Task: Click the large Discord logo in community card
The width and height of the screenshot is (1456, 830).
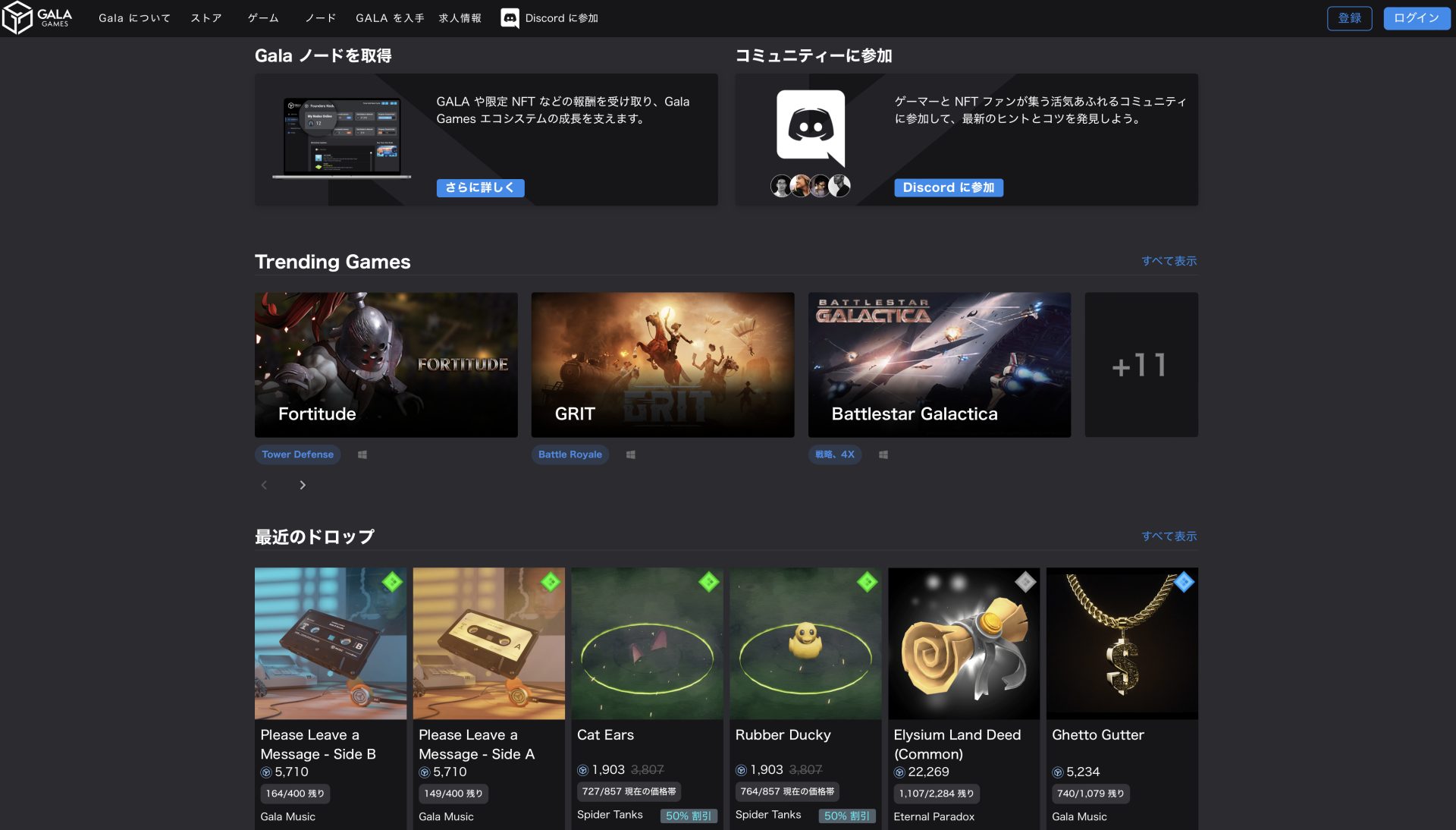Action: [810, 127]
